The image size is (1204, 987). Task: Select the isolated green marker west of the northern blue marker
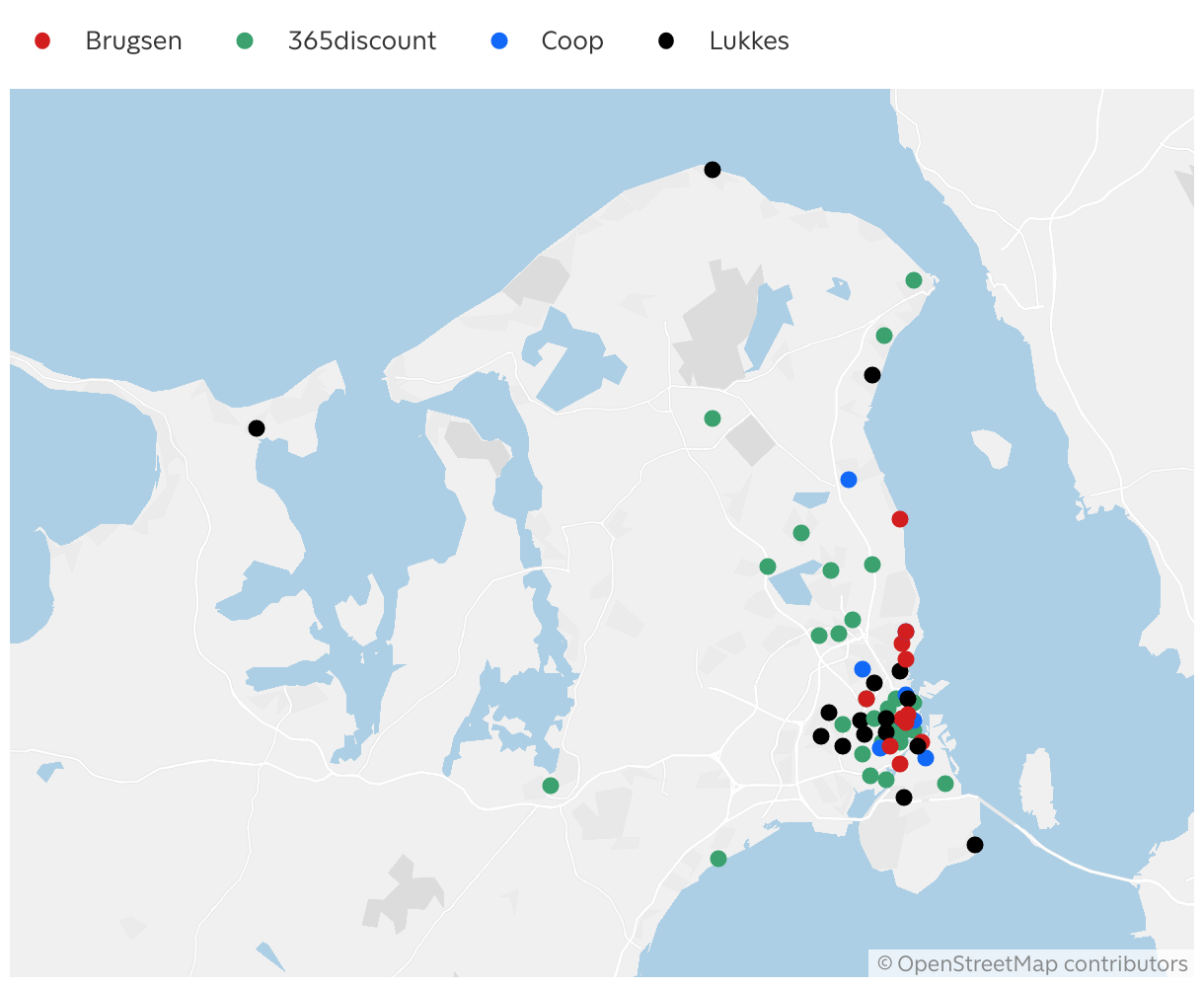click(713, 418)
